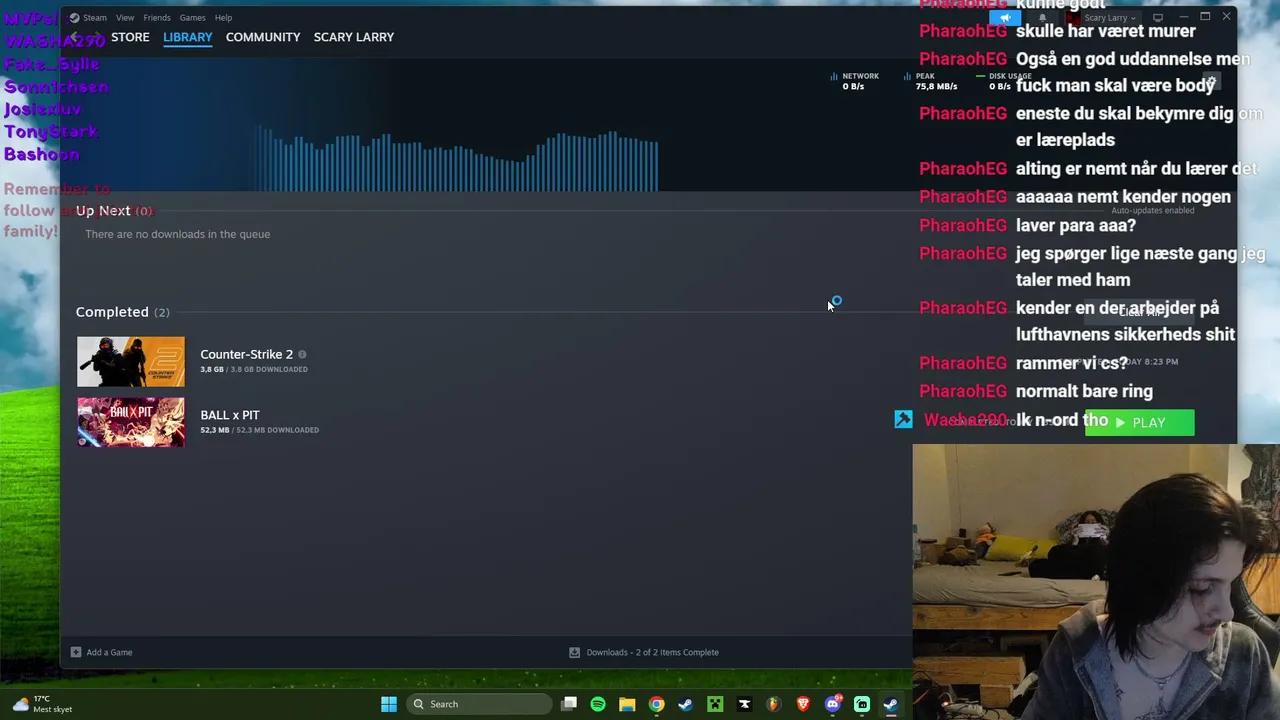This screenshot has height=720, width=1280.
Task: Open the Windows Start menu
Action: tap(389, 704)
